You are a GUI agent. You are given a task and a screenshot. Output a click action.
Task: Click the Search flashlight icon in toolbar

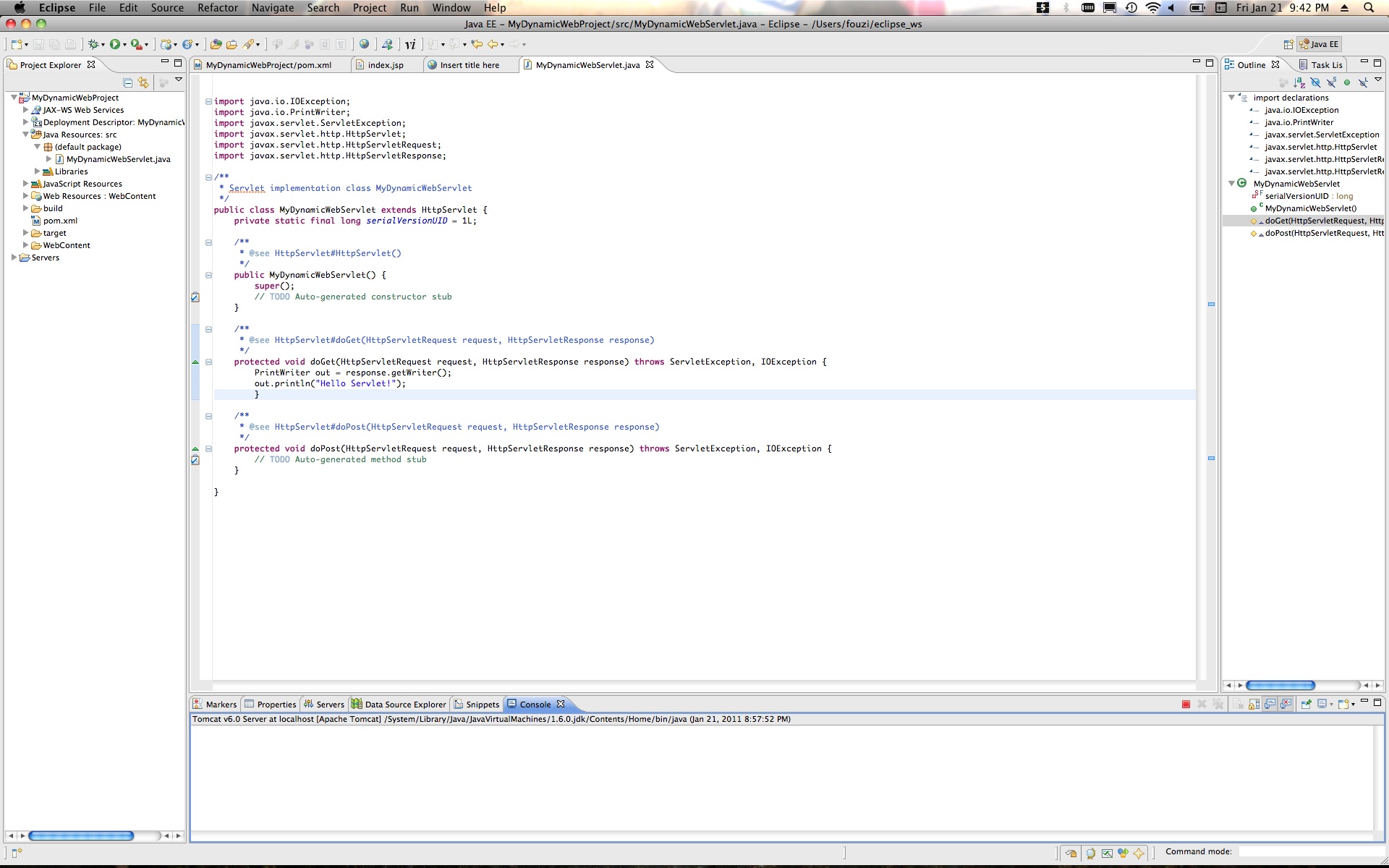click(x=248, y=44)
